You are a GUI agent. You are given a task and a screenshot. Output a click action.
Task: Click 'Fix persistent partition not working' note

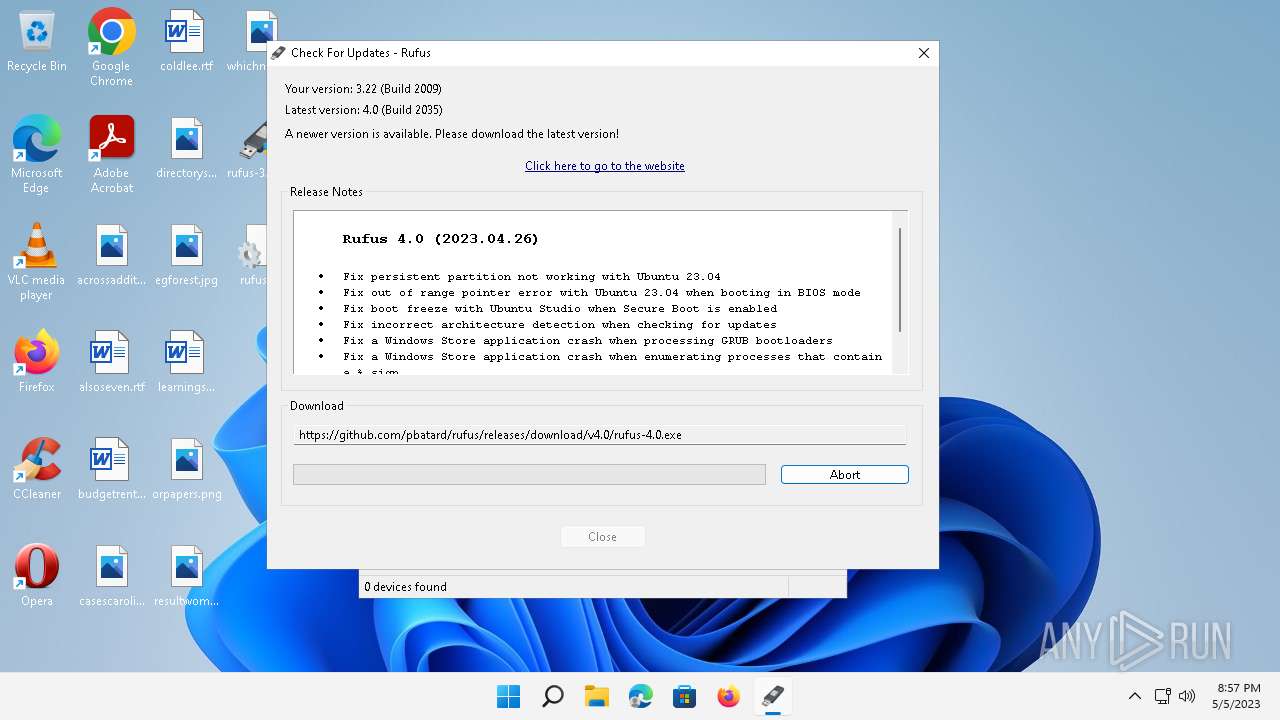coord(532,277)
